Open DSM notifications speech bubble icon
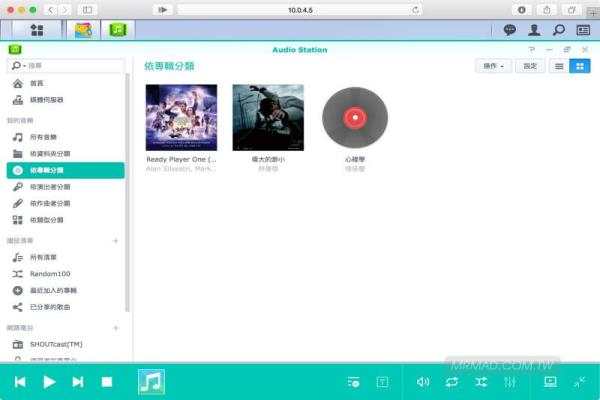Viewport: 600px width, 400px height. 509,30
